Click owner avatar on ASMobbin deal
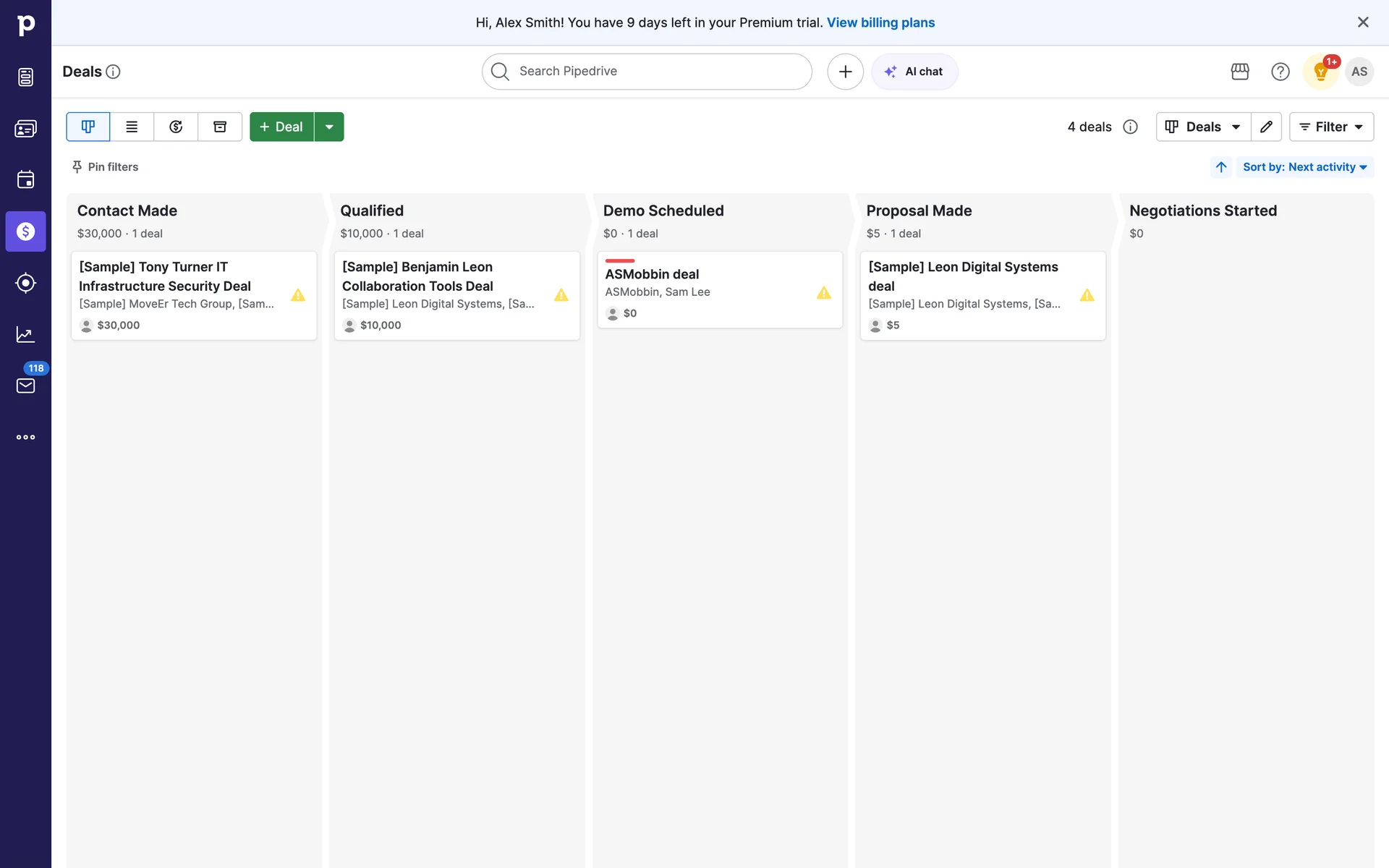The image size is (1389, 868). [613, 314]
